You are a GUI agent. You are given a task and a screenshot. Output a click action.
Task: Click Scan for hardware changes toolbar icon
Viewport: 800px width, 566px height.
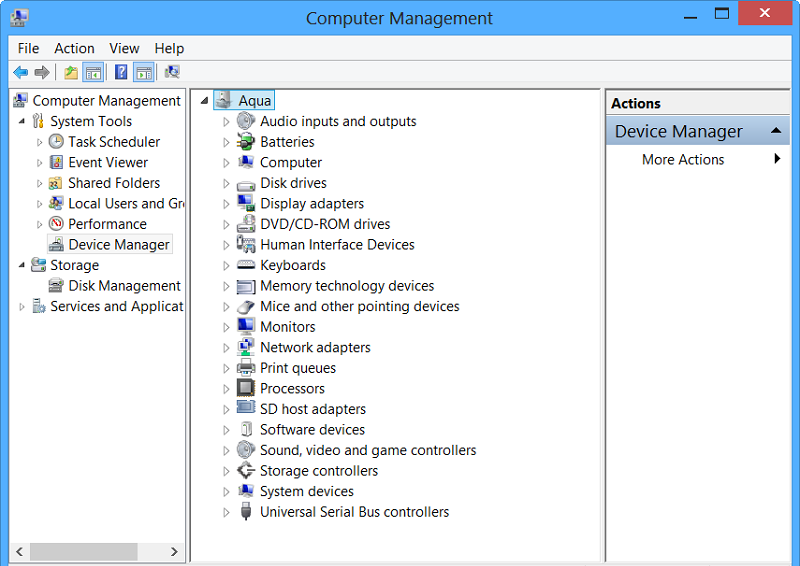[172, 72]
